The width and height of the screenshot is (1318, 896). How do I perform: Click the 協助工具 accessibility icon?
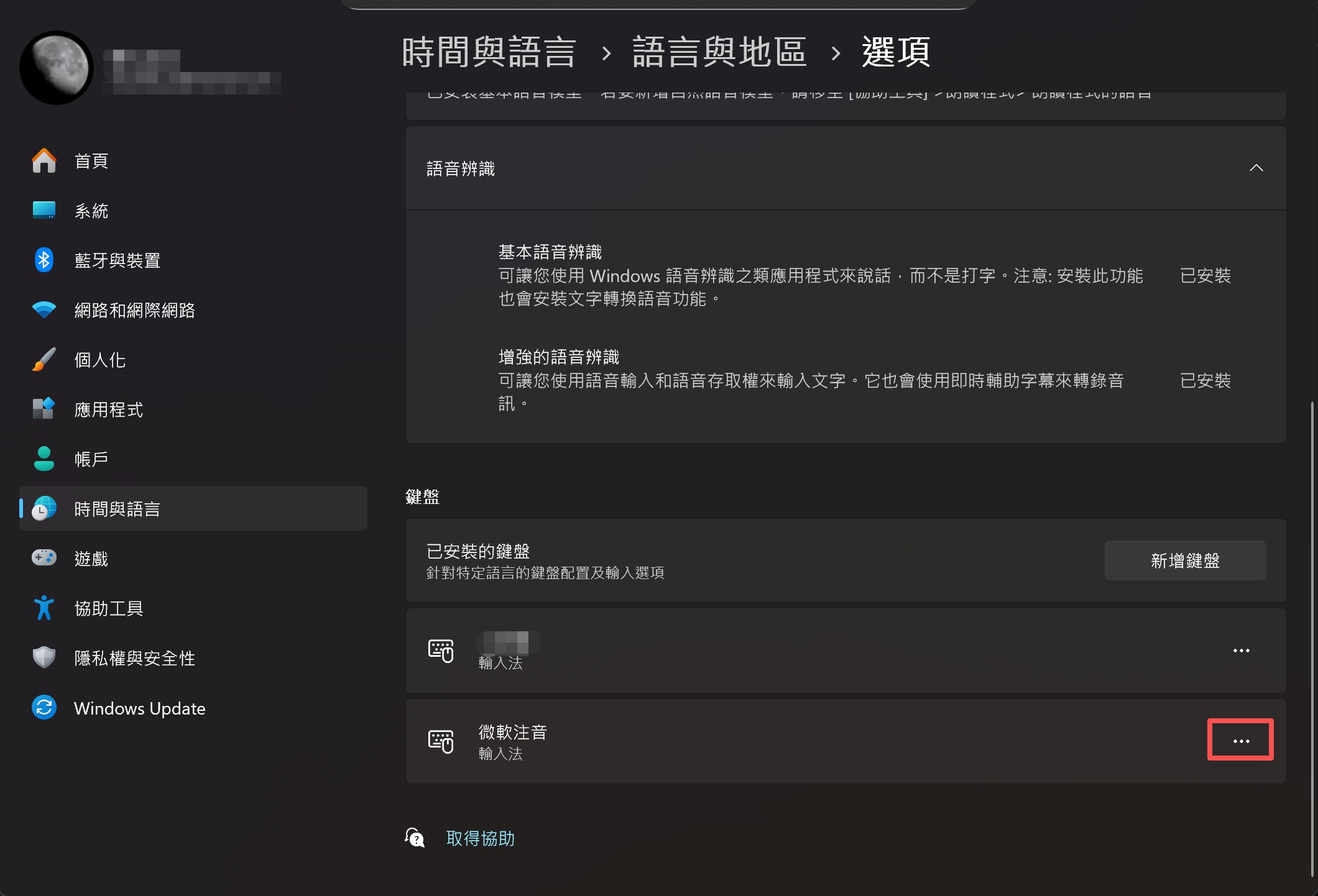(44, 608)
